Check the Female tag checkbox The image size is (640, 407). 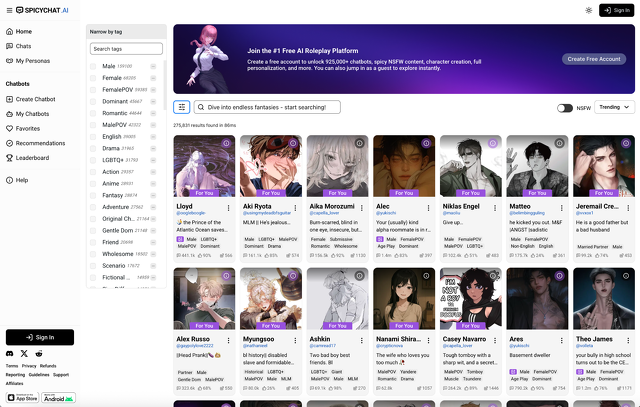[93, 78]
